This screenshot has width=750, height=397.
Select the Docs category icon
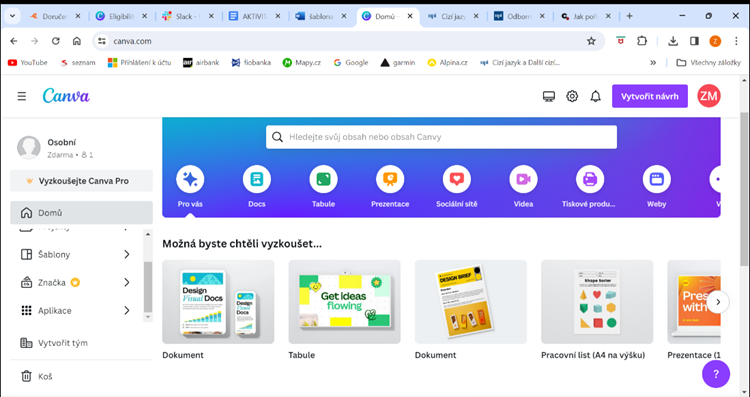tap(257, 179)
